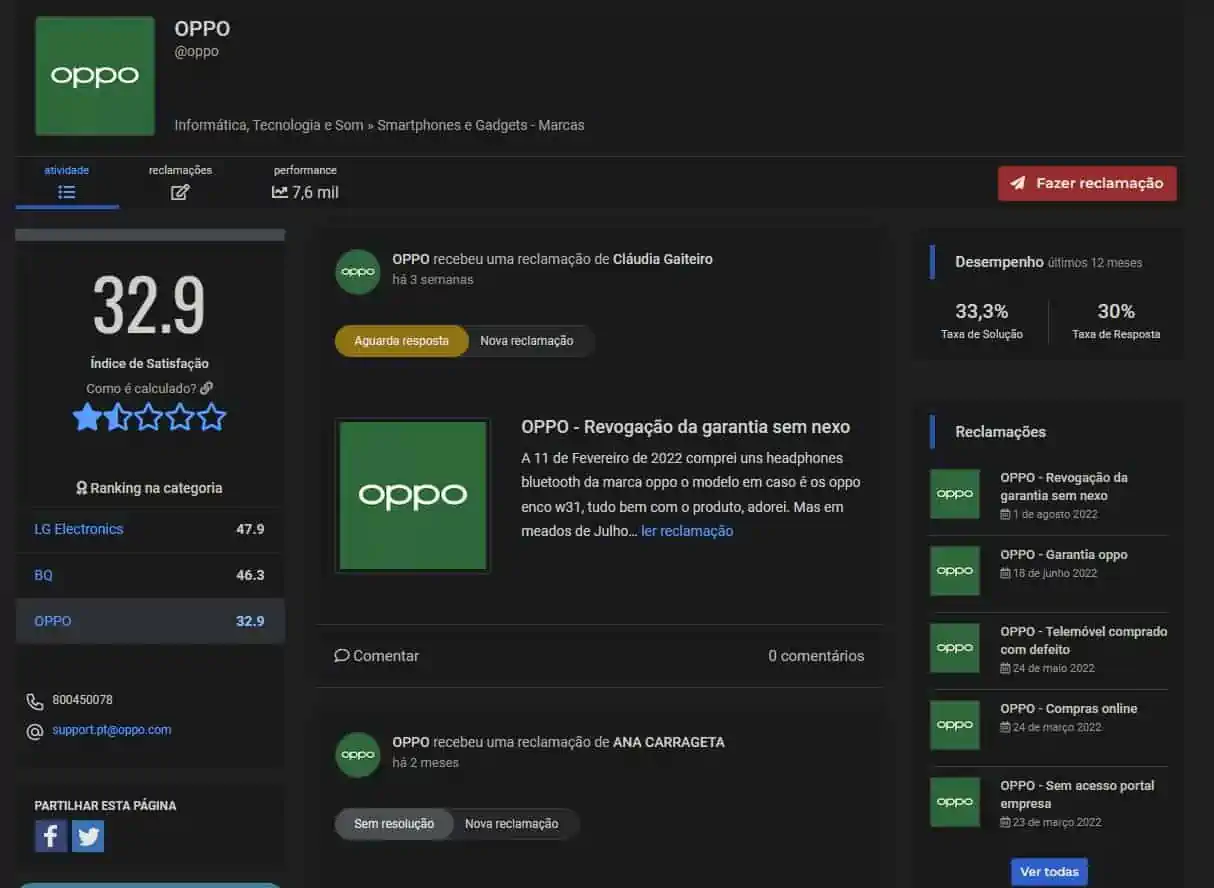
Task: Click the OPPO avatar beside ANA CARRAGETA's complaint
Action: [358, 754]
